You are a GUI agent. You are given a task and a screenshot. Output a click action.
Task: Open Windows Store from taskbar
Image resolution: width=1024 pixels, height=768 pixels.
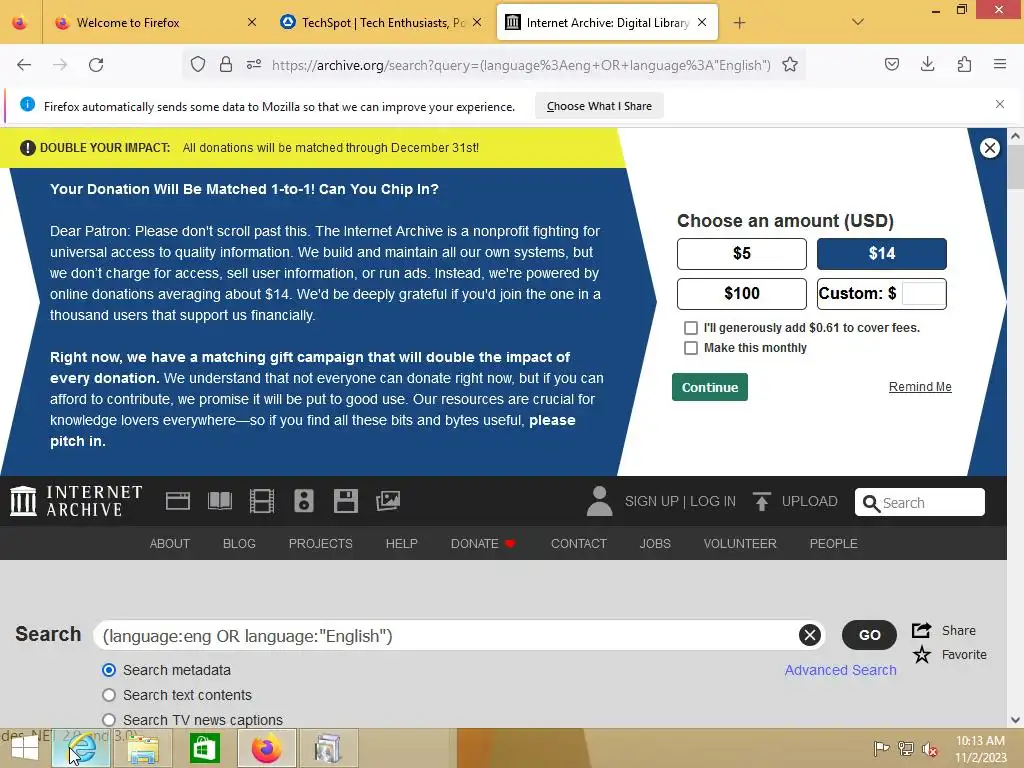204,748
